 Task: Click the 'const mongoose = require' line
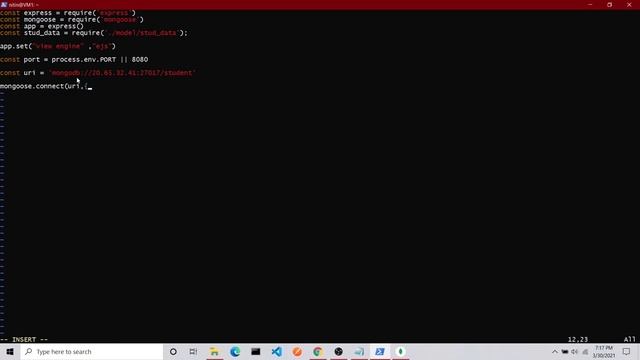point(72,20)
